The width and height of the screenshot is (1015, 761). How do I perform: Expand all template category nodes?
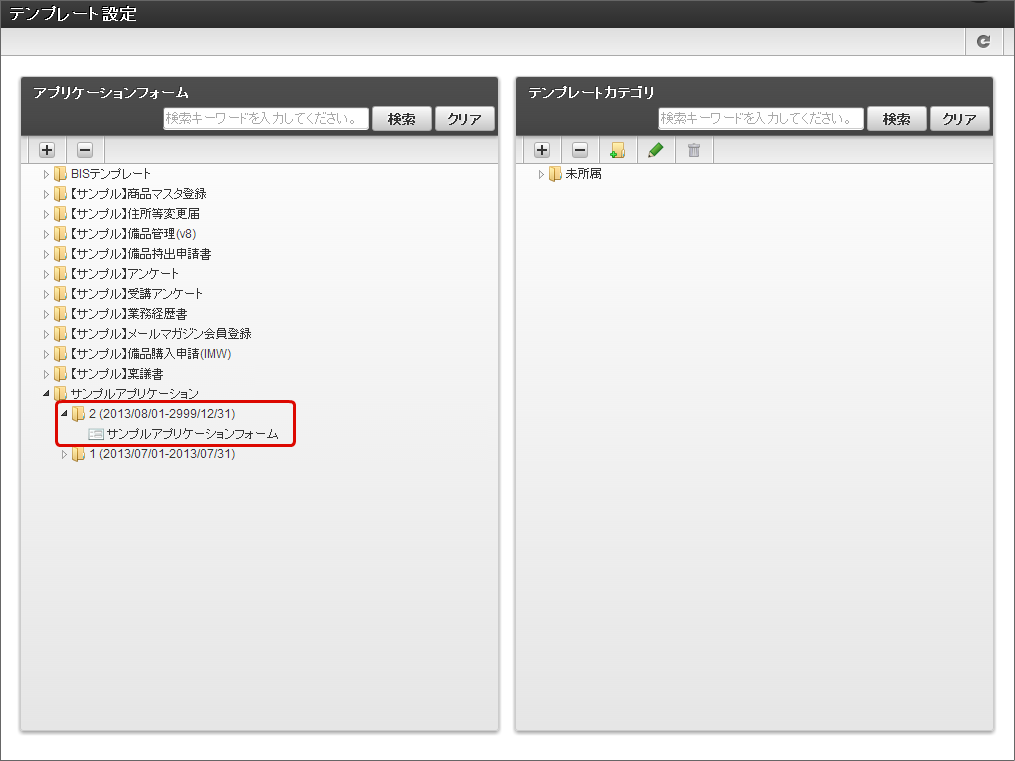(x=542, y=150)
